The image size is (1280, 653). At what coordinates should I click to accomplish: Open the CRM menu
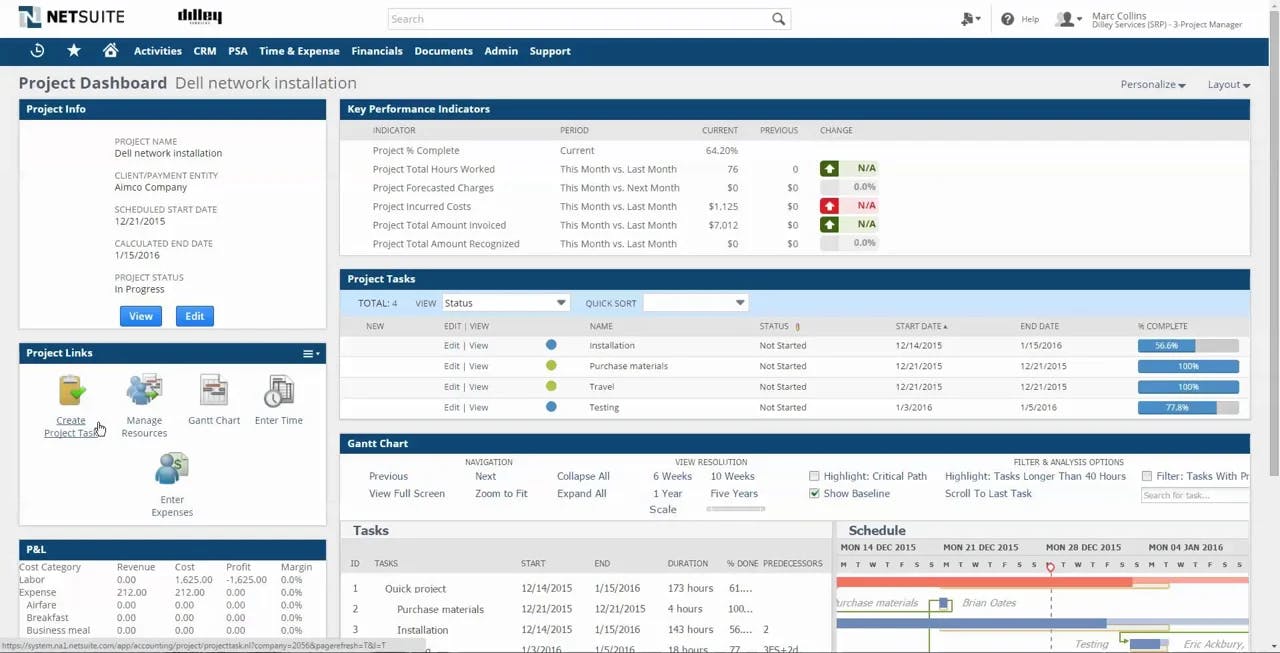[205, 51]
